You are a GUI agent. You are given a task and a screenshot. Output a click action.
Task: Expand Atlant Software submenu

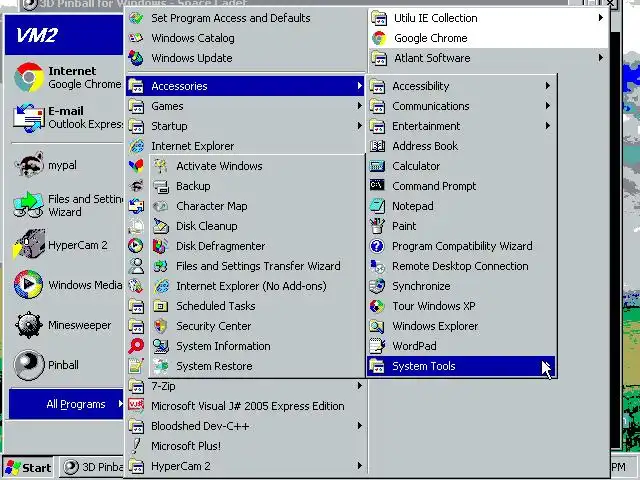pyautogui.click(x=488, y=58)
